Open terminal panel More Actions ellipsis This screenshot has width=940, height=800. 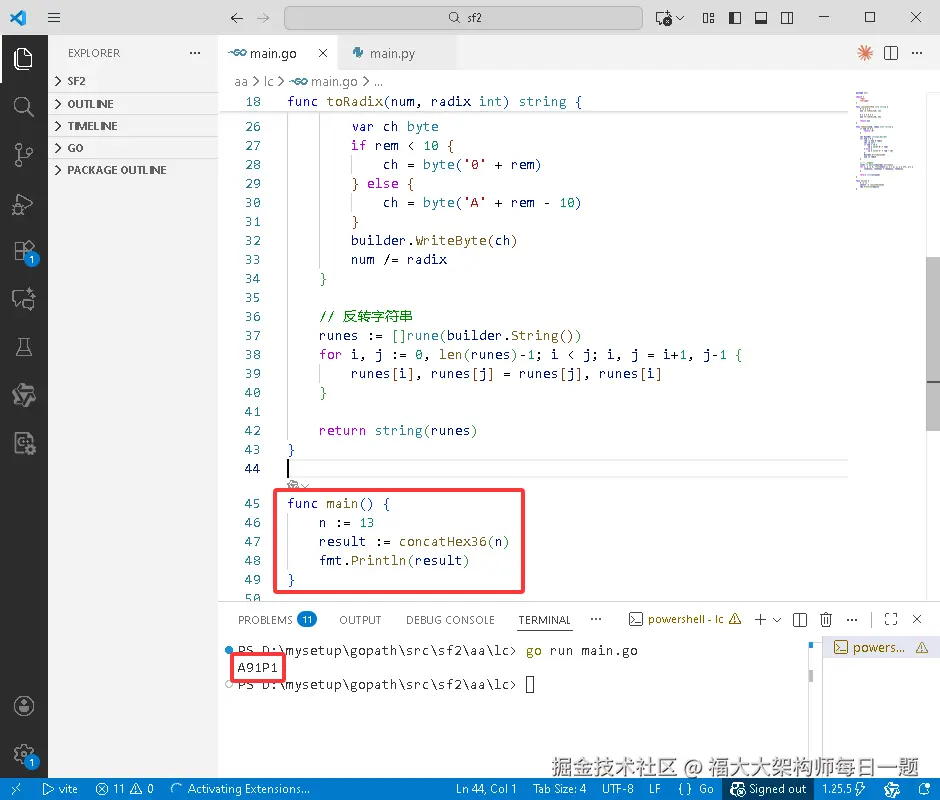click(852, 619)
